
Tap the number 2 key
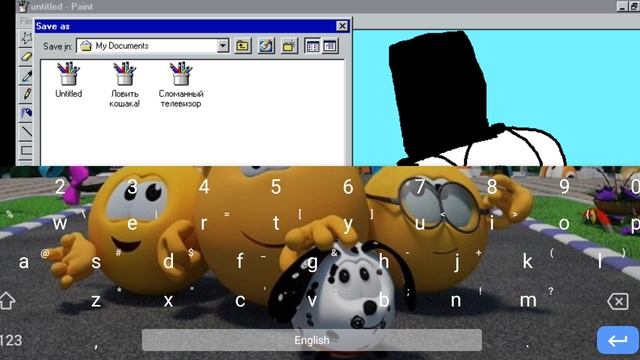[x=60, y=187]
